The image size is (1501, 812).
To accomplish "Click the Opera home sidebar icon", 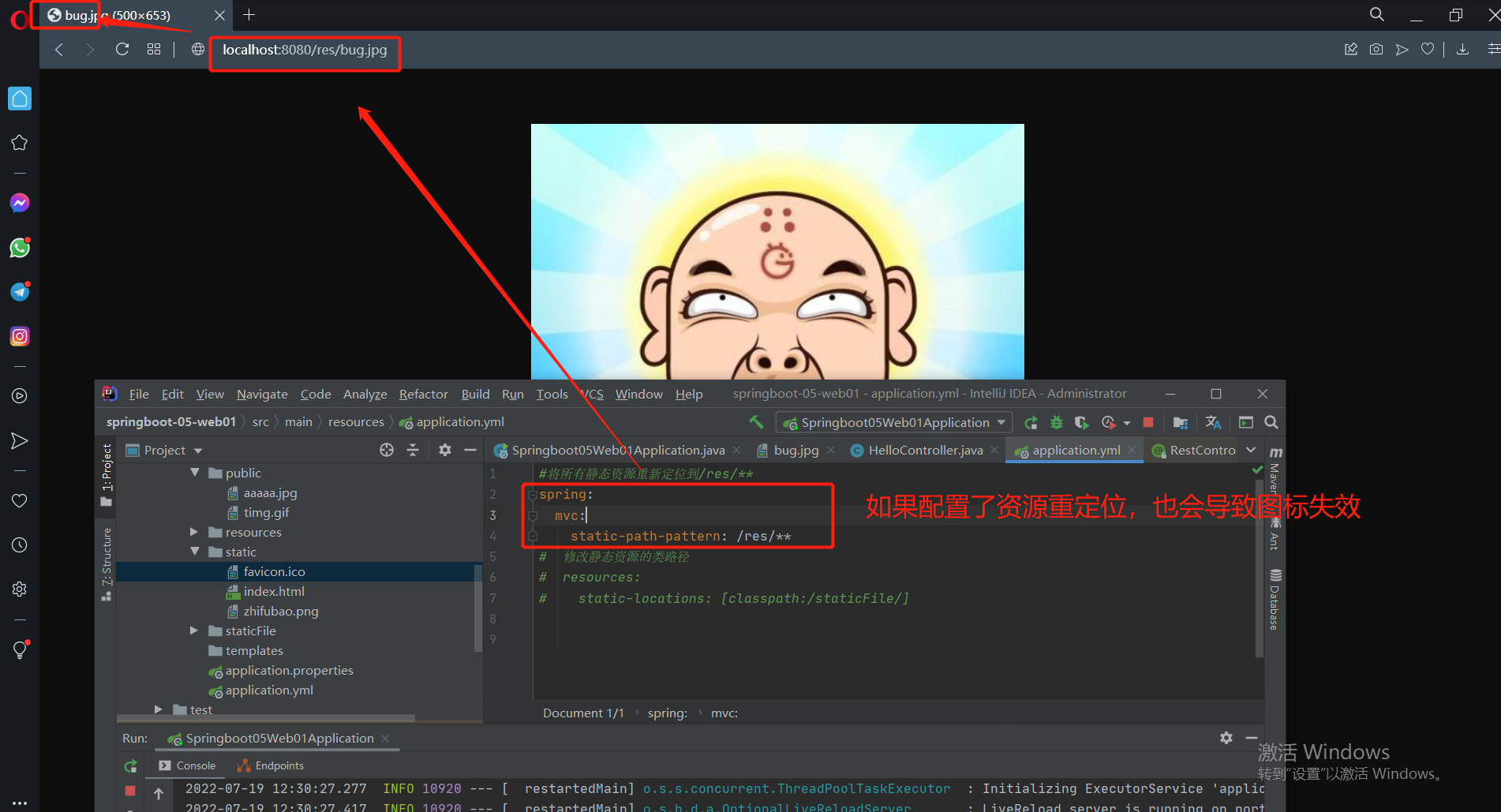I will coord(20,99).
